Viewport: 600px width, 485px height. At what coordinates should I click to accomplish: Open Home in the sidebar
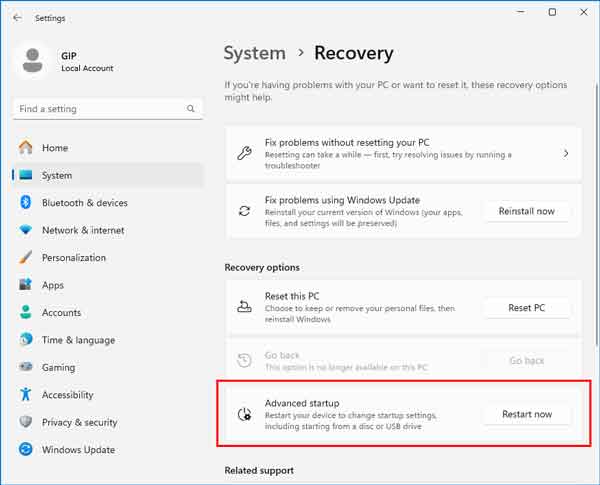pyautogui.click(x=108, y=148)
